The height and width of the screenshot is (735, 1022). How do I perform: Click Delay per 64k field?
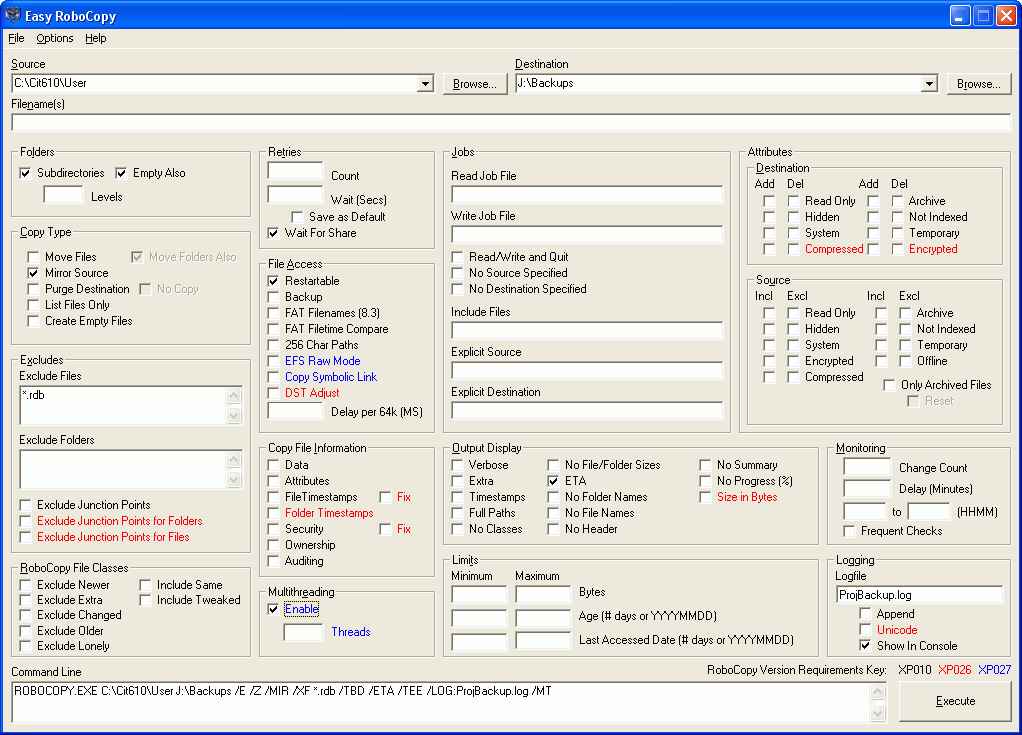[x=295, y=411]
